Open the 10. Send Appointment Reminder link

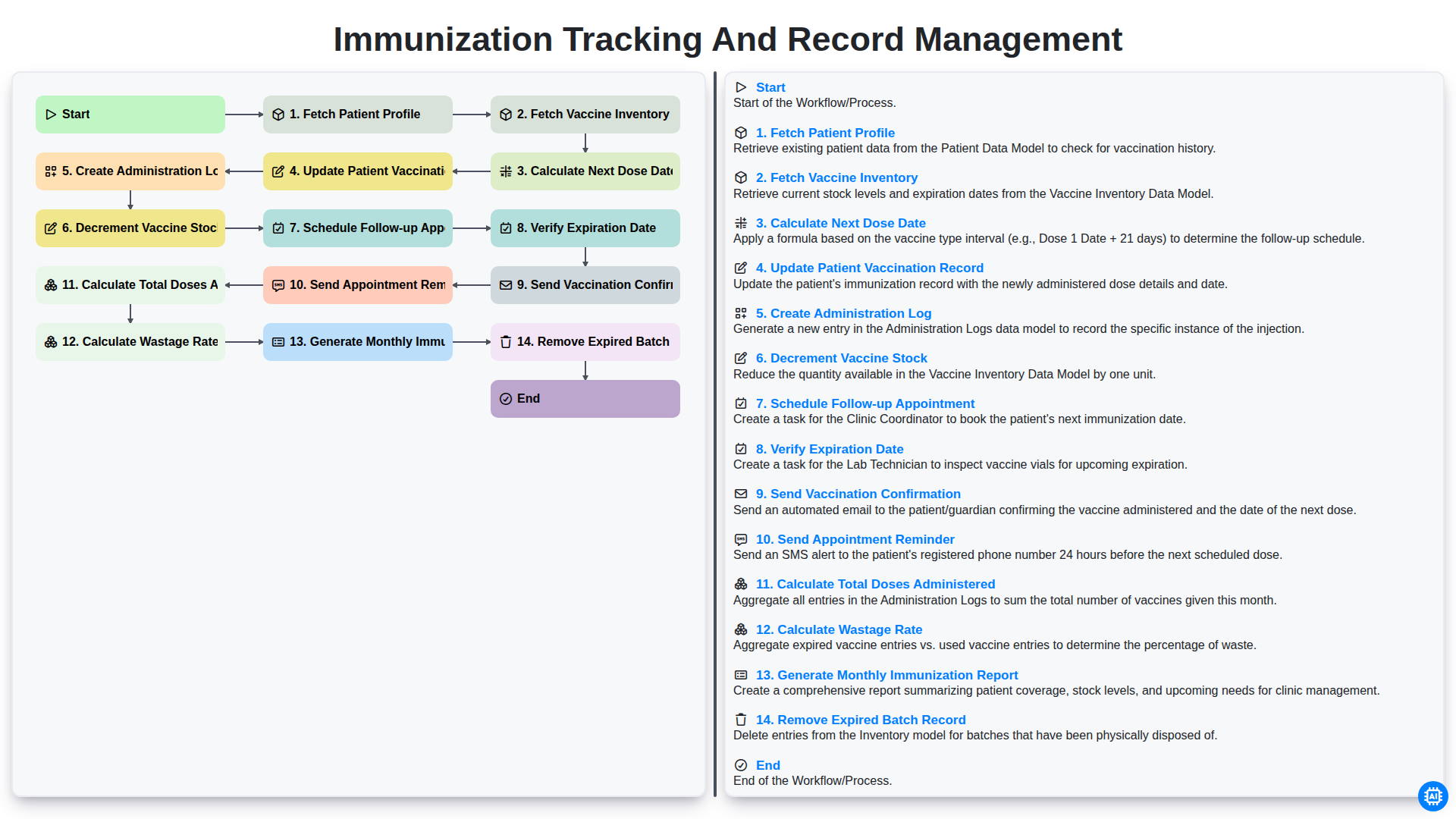[855, 539]
